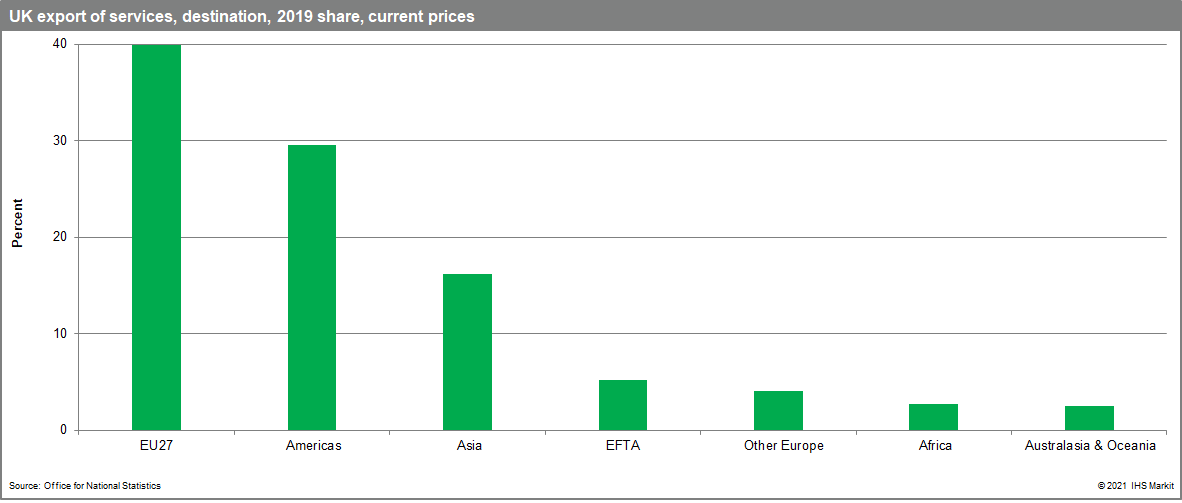
Task: Click the Other Europe axis label
Action: point(784,445)
